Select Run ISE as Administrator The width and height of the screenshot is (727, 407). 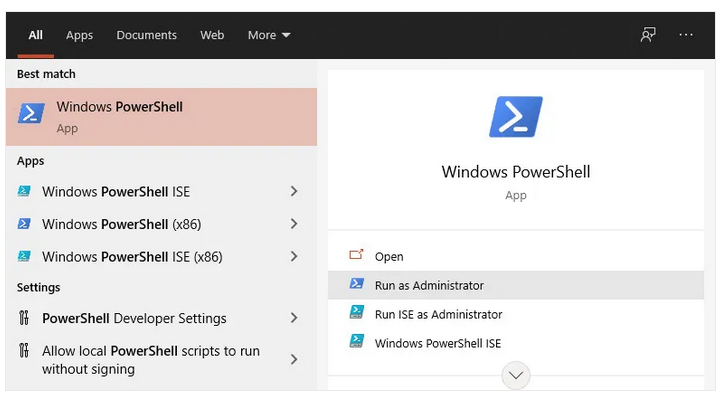pyautogui.click(x=438, y=314)
